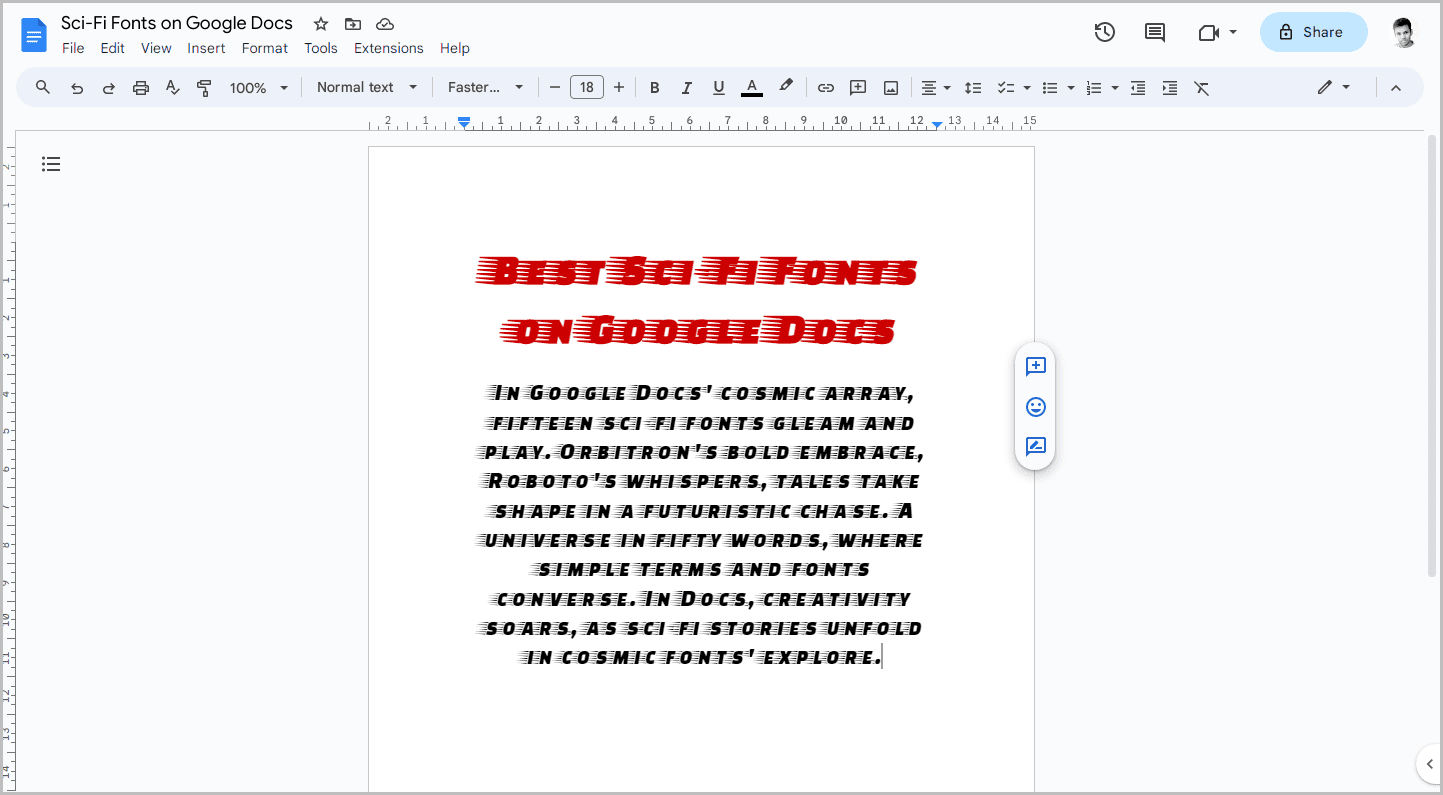Show the document outline panel
1443x795 pixels.
point(51,163)
